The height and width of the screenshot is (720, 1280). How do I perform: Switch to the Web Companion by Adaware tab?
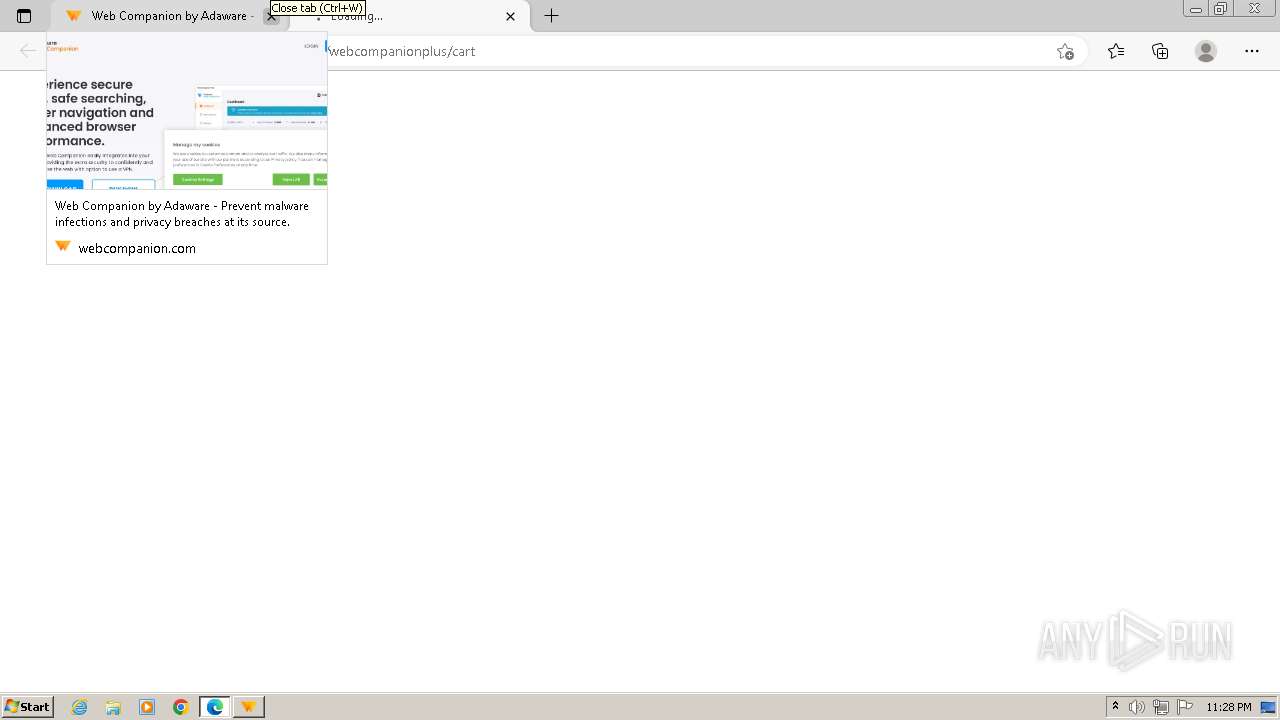167,16
